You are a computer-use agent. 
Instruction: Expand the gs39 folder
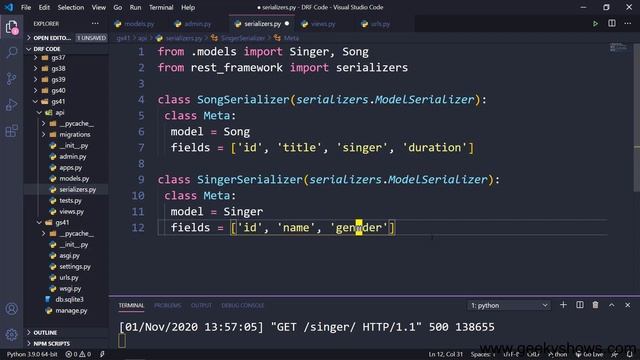point(58,80)
